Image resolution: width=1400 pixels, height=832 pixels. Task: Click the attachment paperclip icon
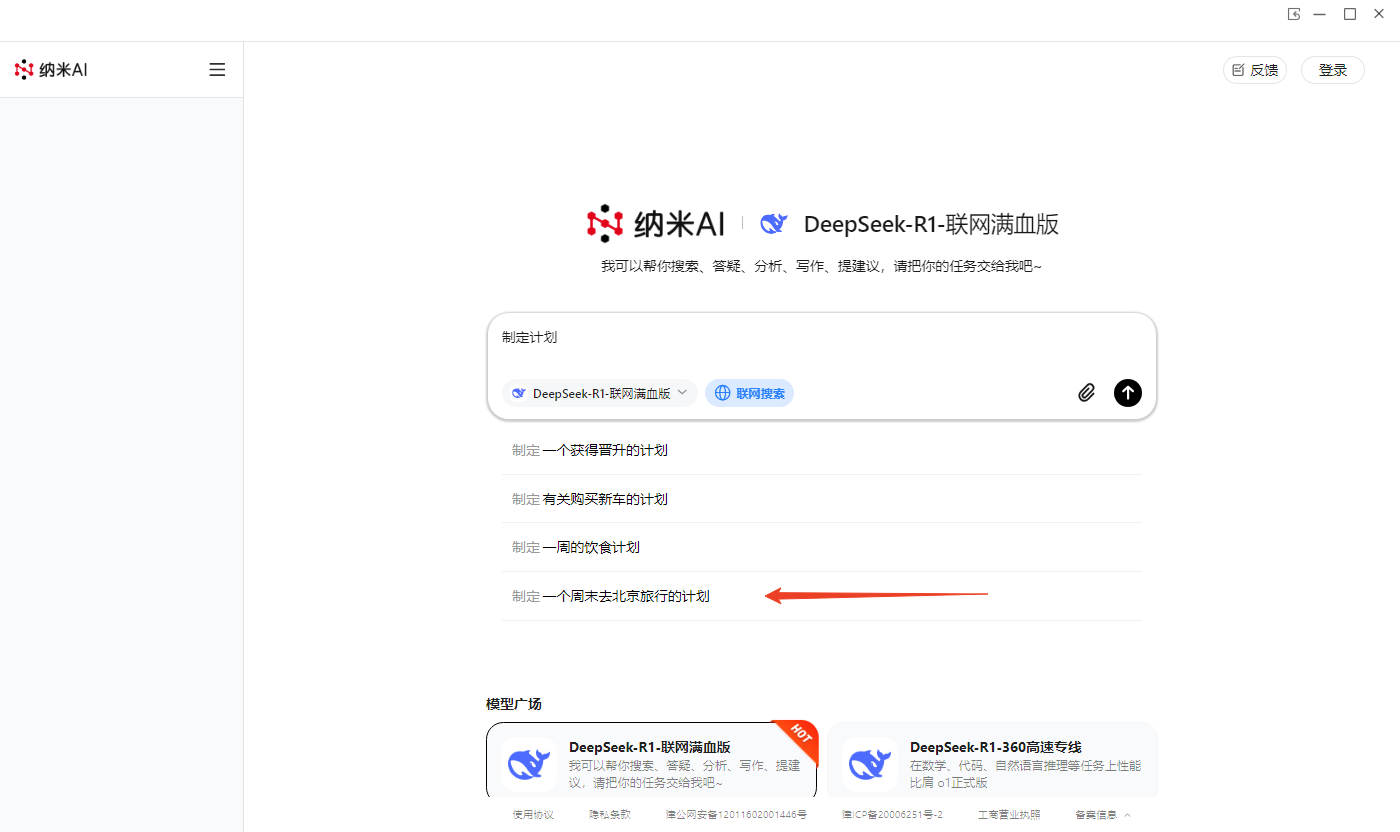coord(1087,393)
